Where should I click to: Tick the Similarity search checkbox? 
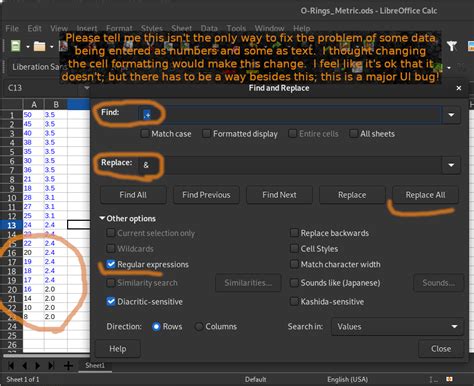pos(111,283)
